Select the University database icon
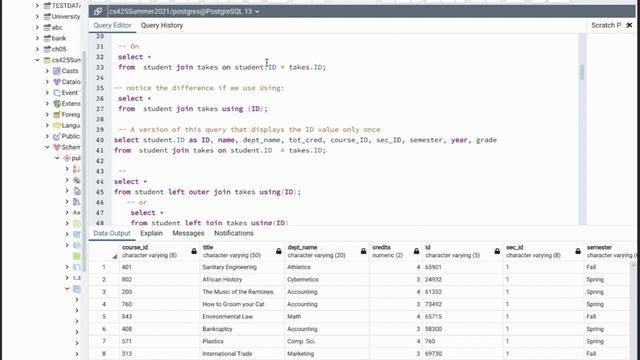 point(47,17)
